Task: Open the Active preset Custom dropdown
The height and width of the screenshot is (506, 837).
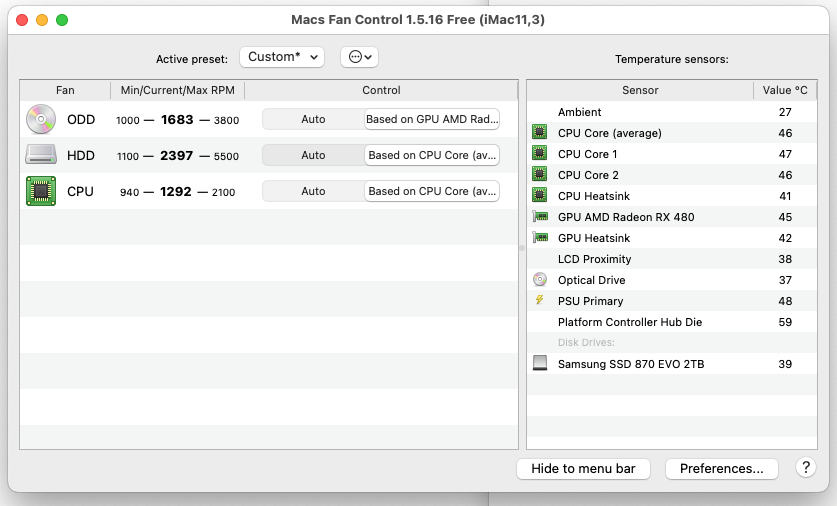Action: pyautogui.click(x=282, y=57)
